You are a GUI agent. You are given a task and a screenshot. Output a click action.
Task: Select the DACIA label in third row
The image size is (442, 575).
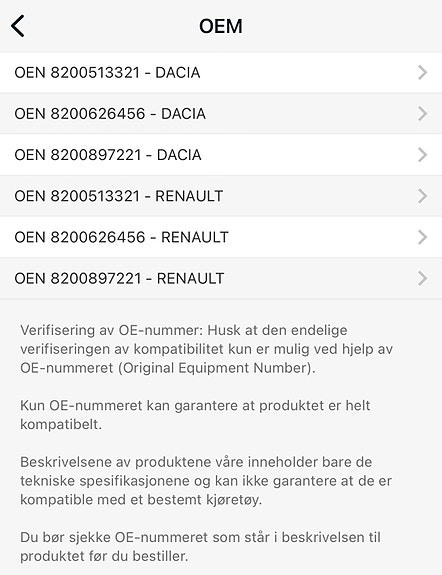pyautogui.click(x=179, y=155)
